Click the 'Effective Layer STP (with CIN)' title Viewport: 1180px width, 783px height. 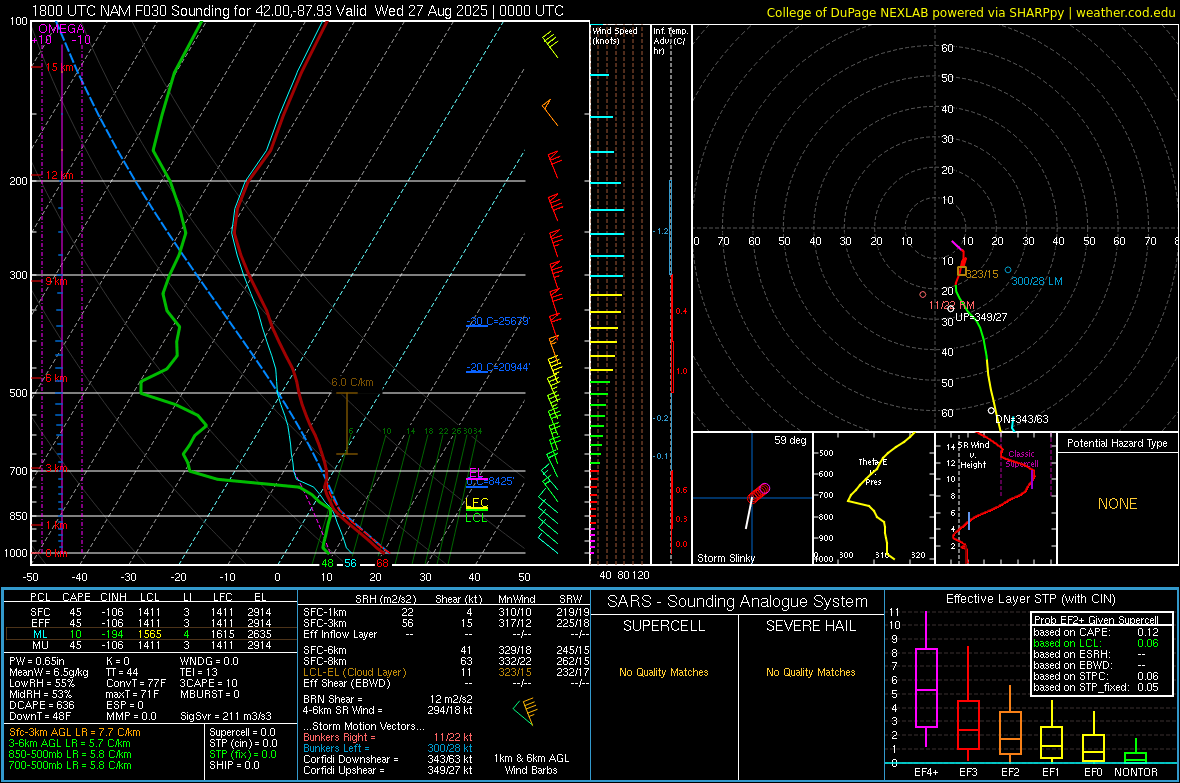click(x=1030, y=599)
